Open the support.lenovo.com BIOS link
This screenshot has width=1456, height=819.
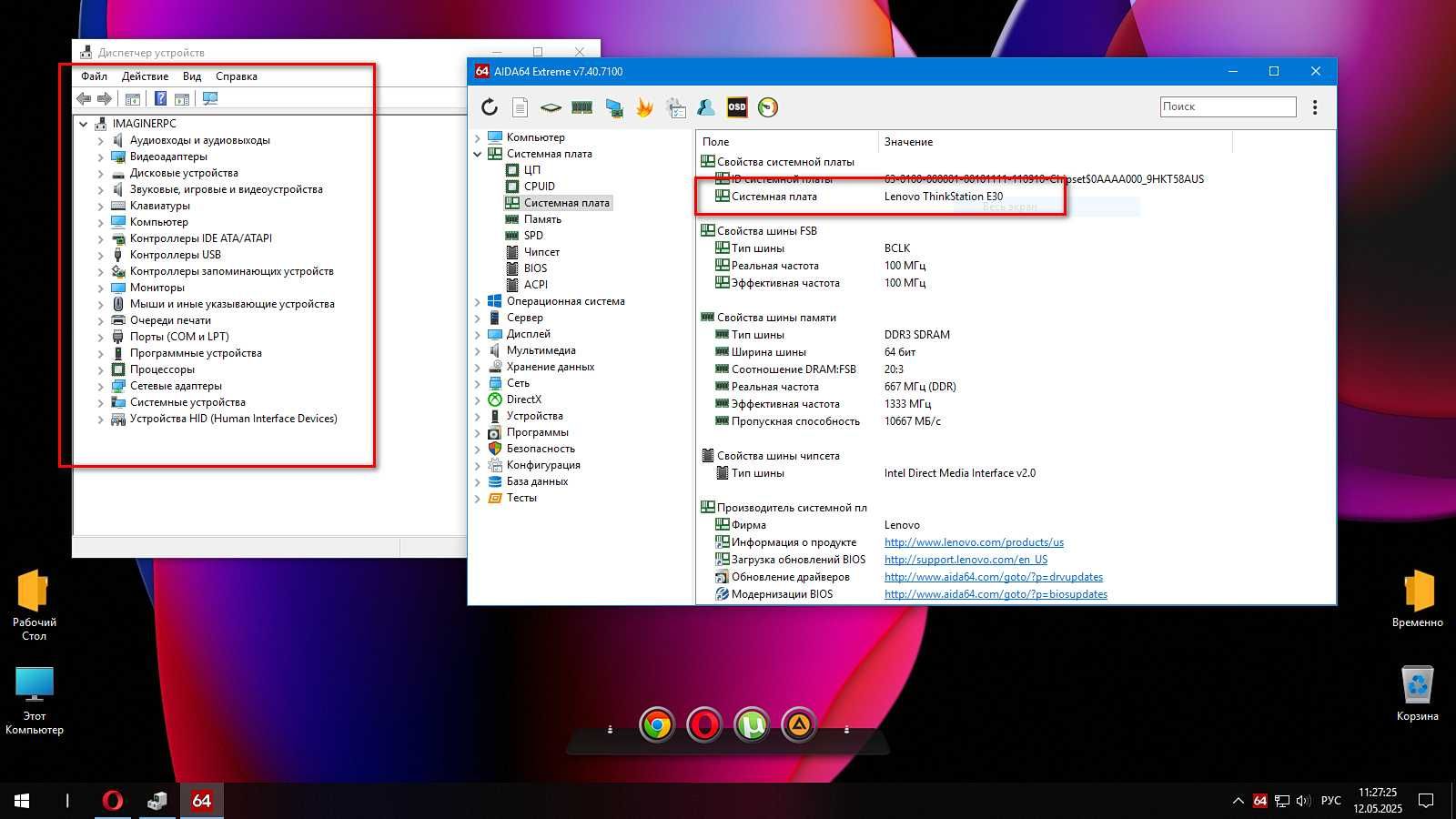(966, 560)
